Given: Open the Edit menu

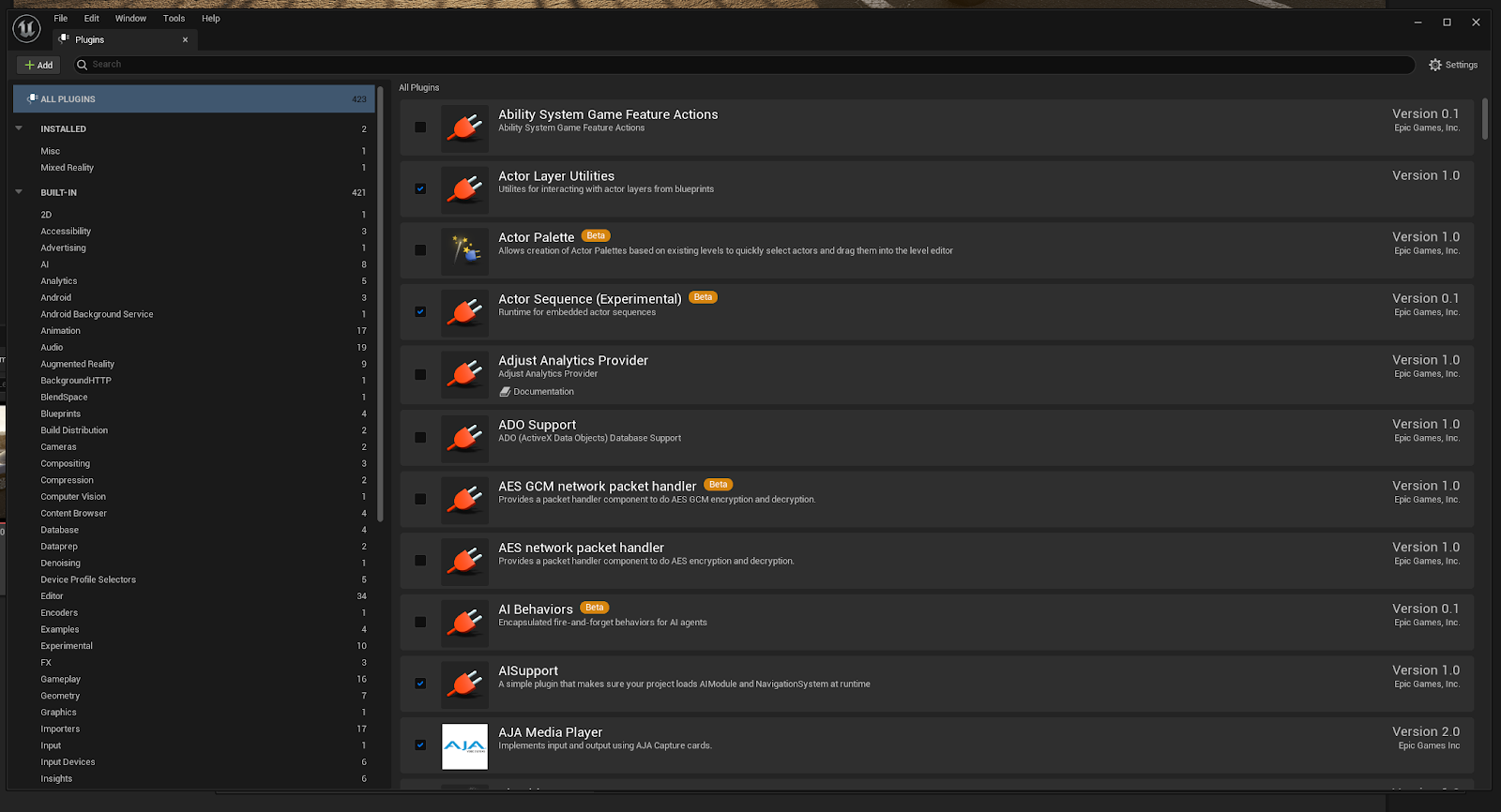Looking at the screenshot, I should click(x=91, y=18).
